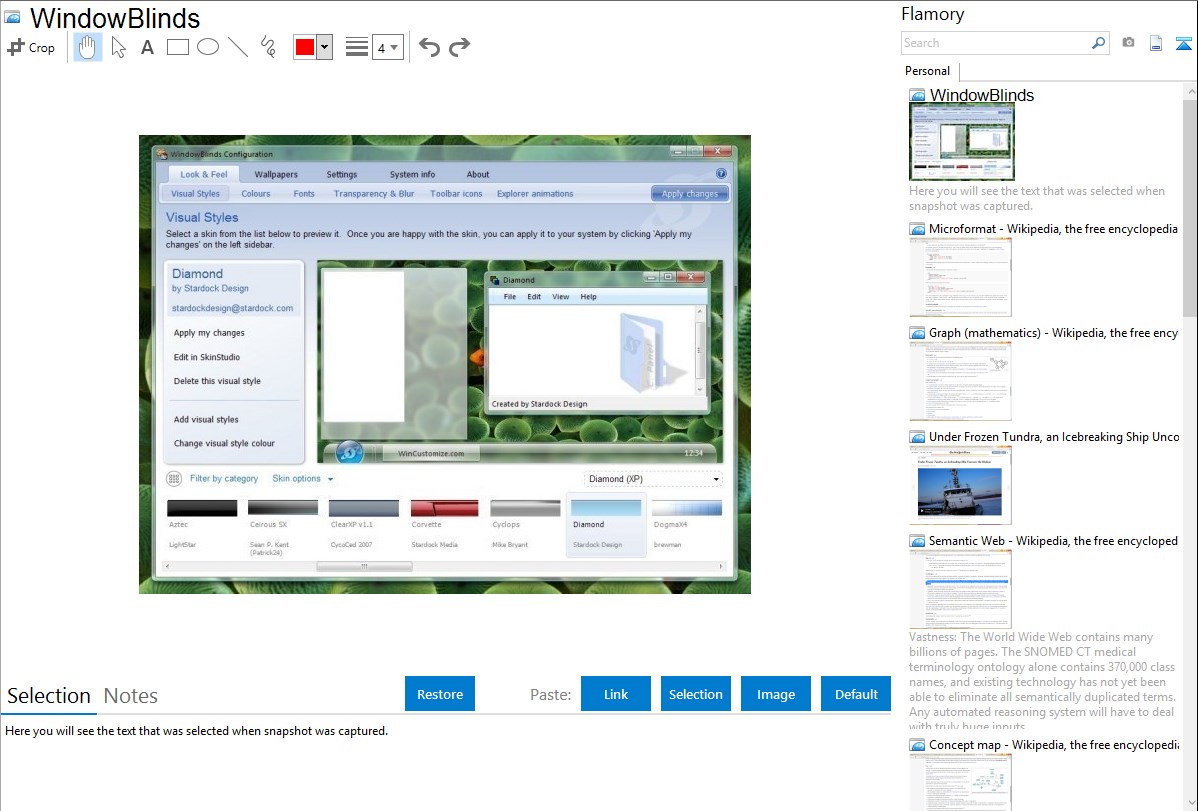The height and width of the screenshot is (811, 1198).
Task: Click the line thickness icon
Action: point(357,47)
